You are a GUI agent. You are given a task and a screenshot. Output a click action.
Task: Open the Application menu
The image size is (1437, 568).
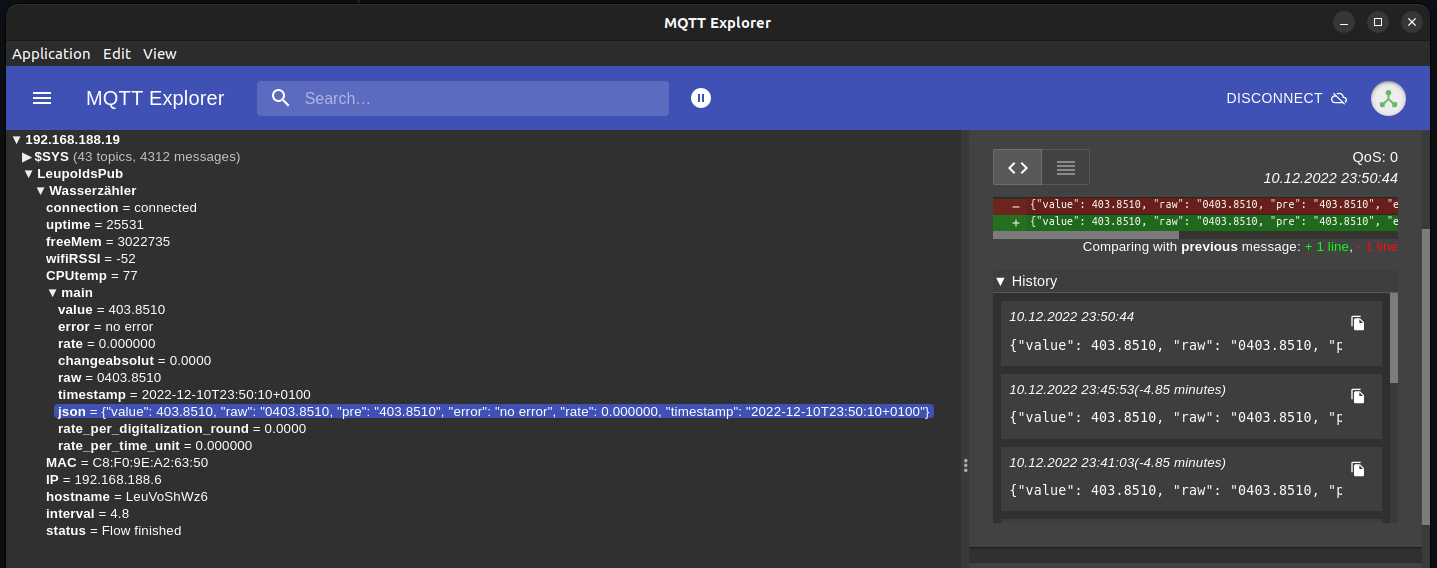click(51, 54)
